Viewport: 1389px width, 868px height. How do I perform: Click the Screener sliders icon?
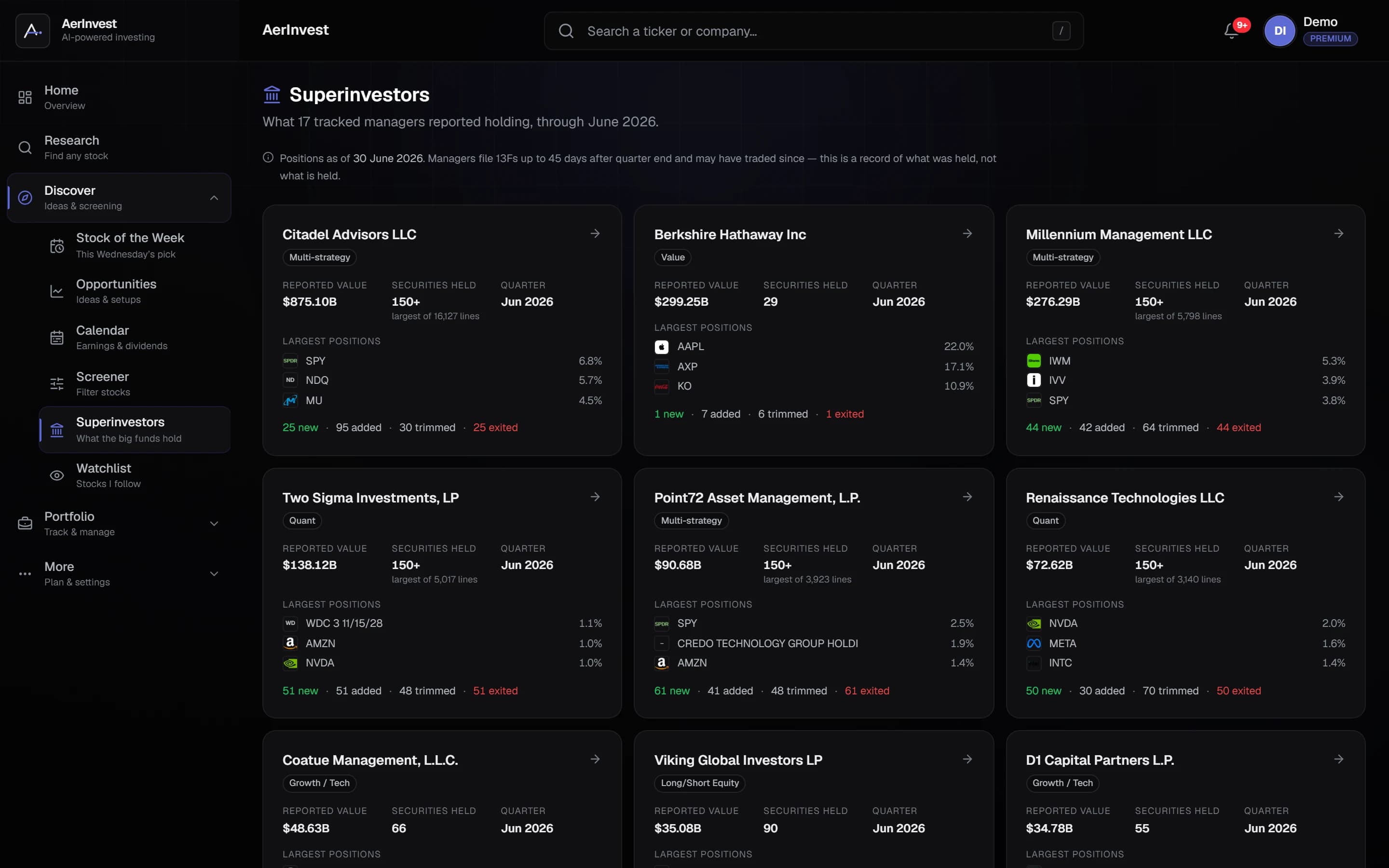click(x=57, y=384)
